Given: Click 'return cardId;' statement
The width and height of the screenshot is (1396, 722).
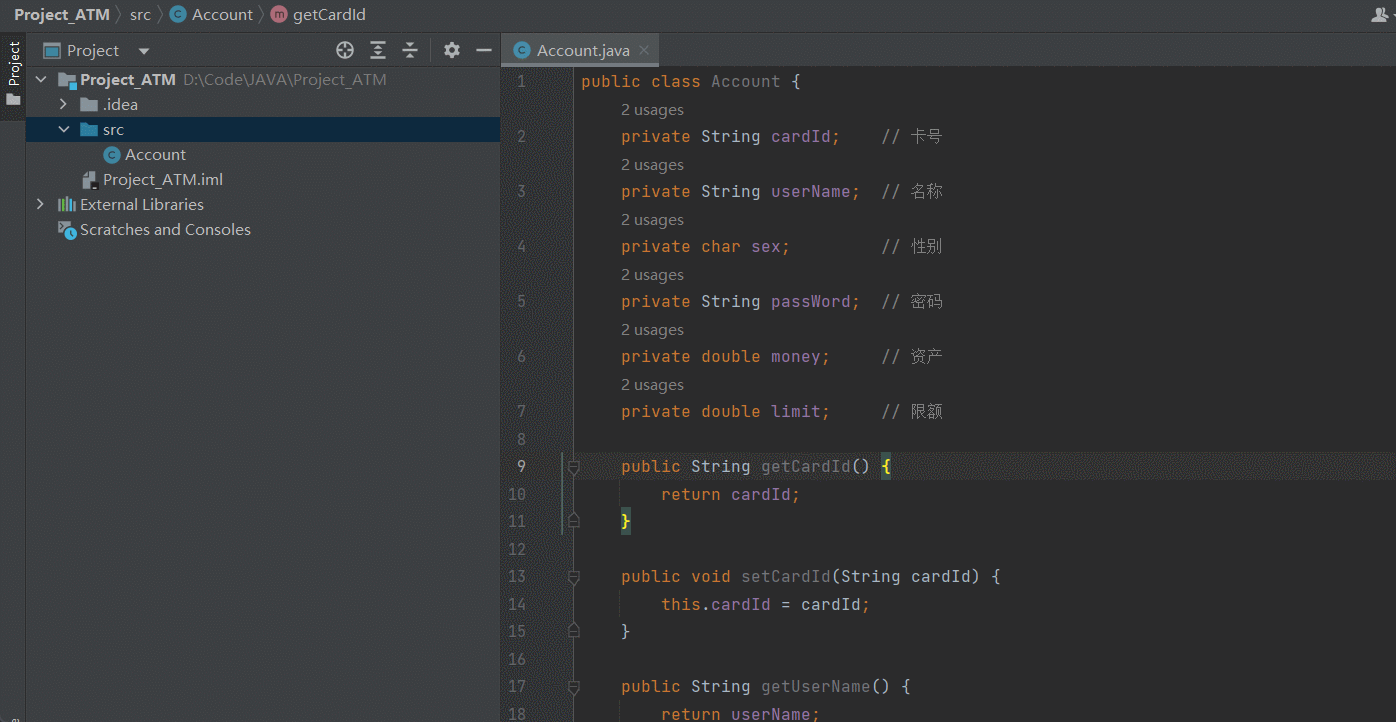Looking at the screenshot, I should [x=730, y=494].
